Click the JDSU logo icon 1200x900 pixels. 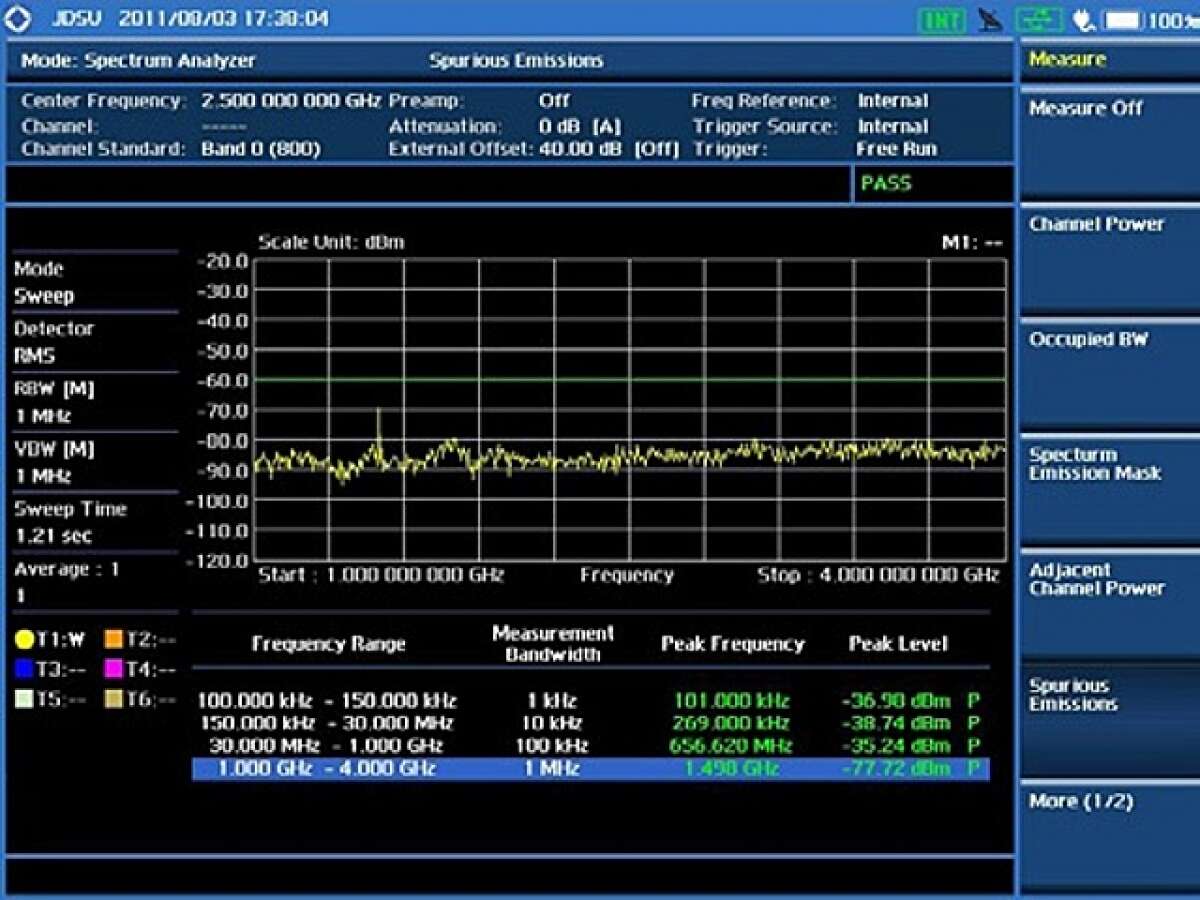(x=19, y=19)
